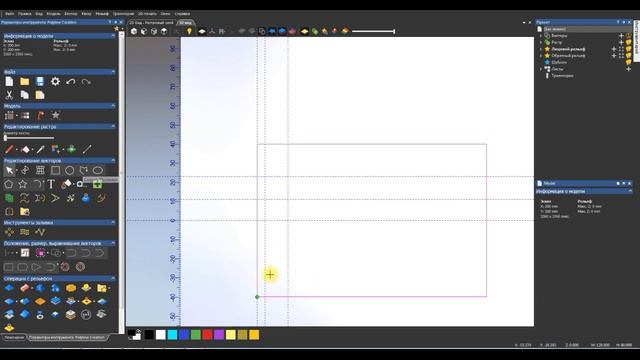The image size is (640, 360).
Task: Select the Create Polygon tool
Action: tap(9, 184)
